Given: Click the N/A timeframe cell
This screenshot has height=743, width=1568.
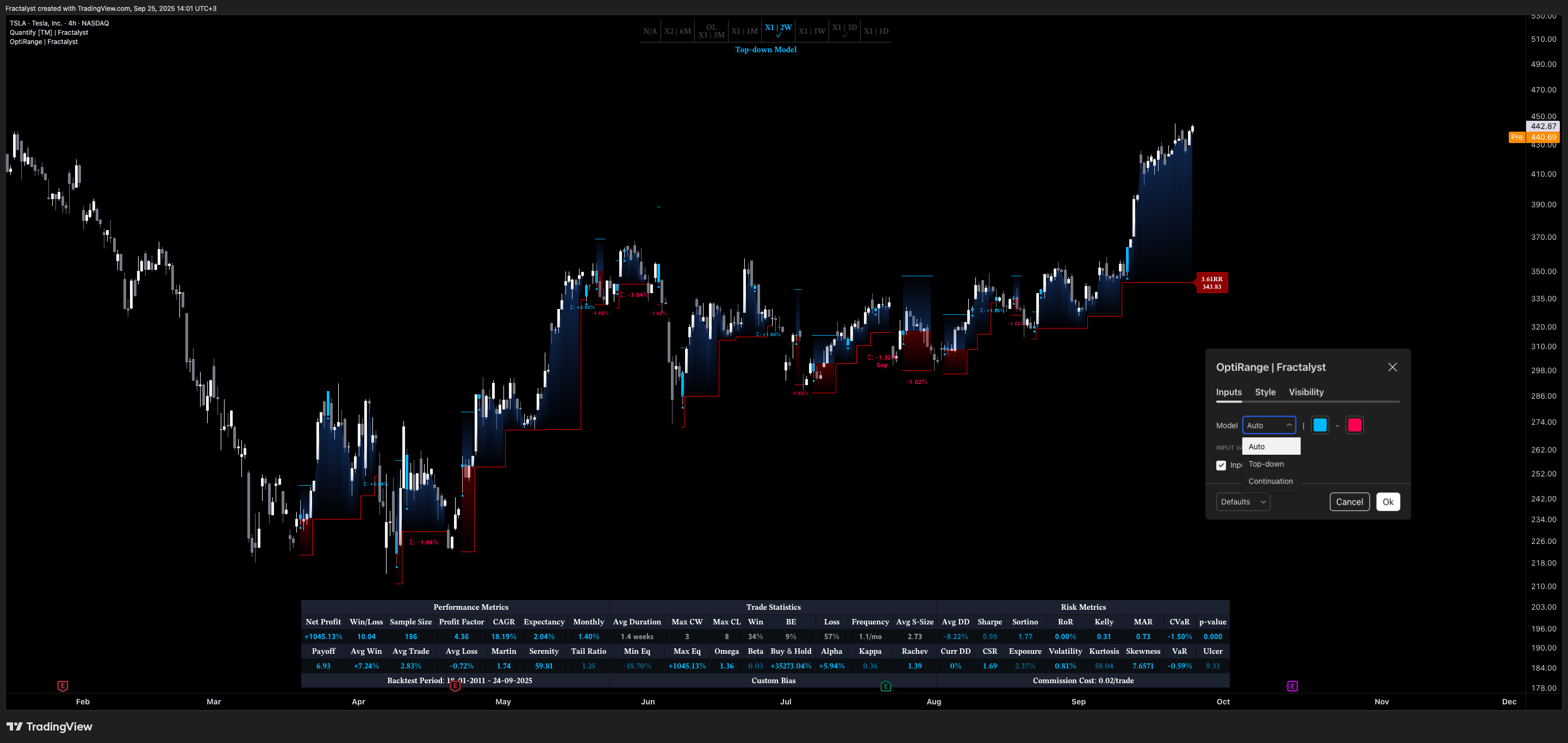Looking at the screenshot, I should (x=650, y=31).
